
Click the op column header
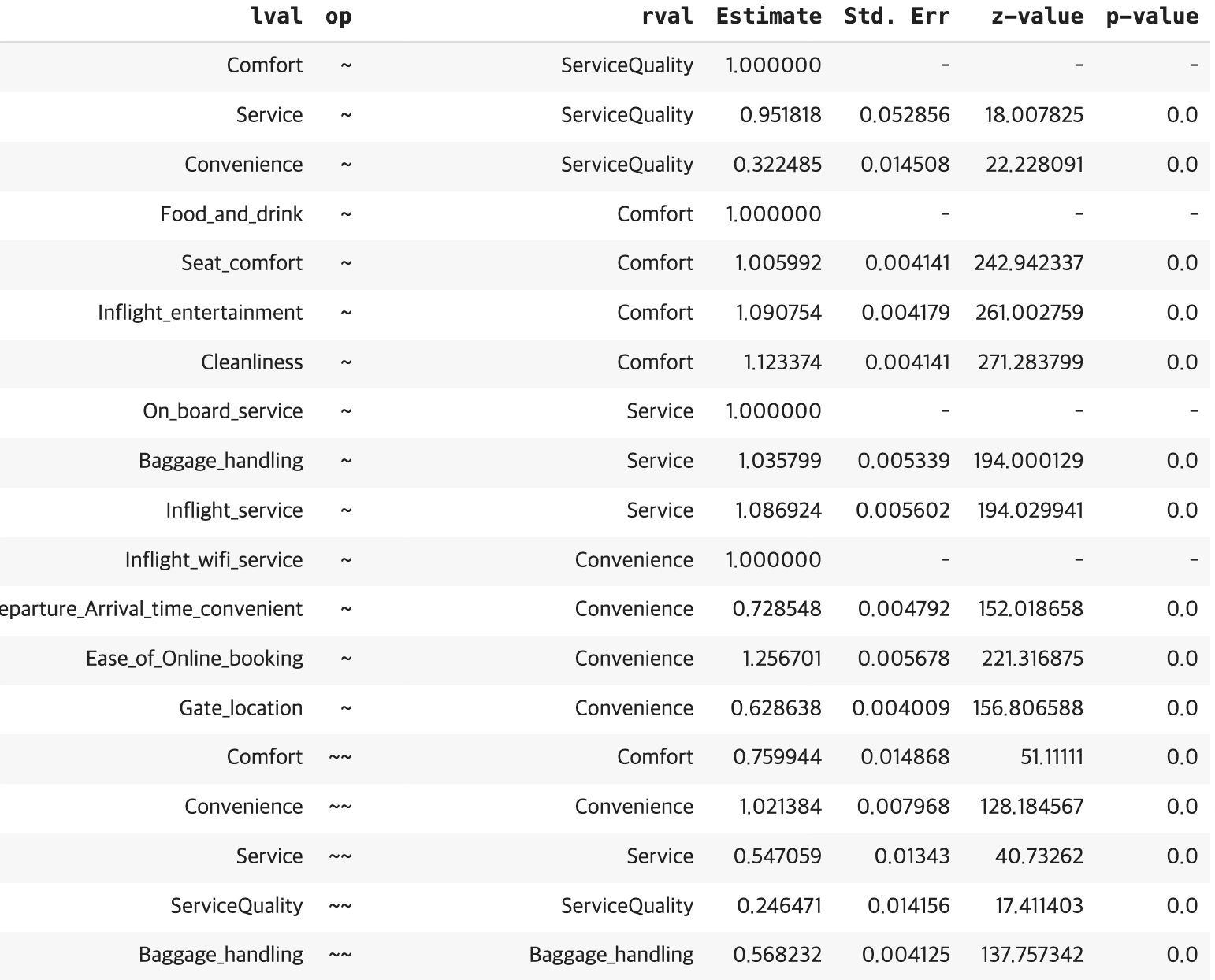tap(339, 16)
